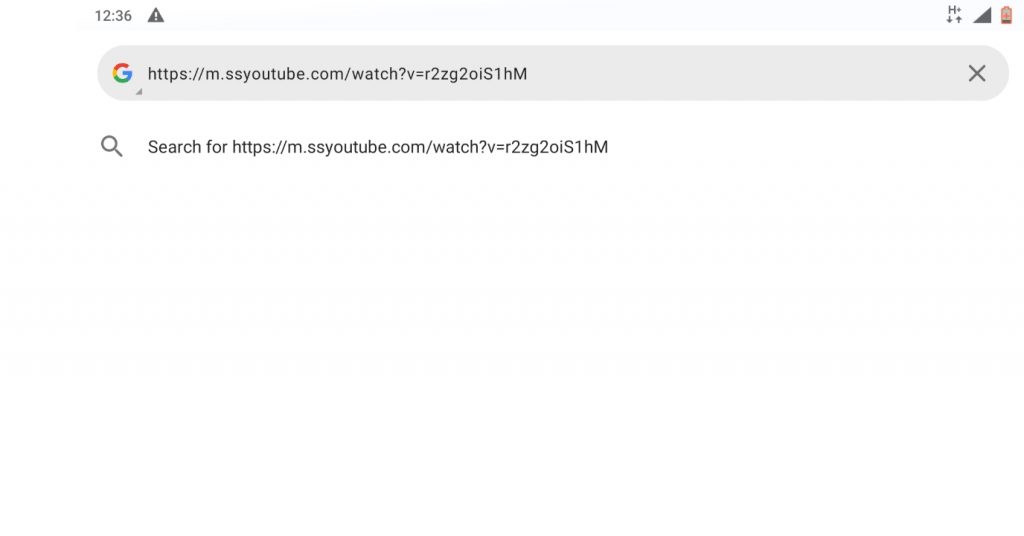The height and width of the screenshot is (536, 1024).
Task: Place the cursor at the end of 'r2zg2oiS1hM' in the address bar
Action: click(x=528, y=74)
